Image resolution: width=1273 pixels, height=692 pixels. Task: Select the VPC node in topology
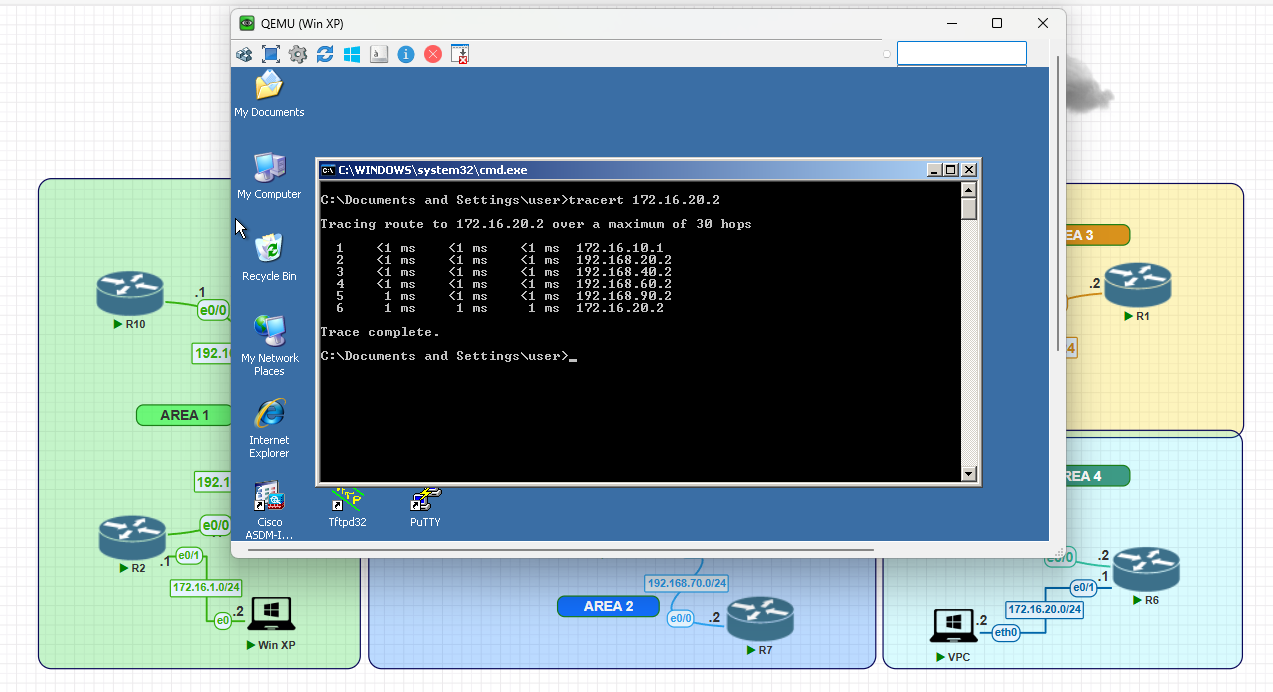(x=953, y=626)
